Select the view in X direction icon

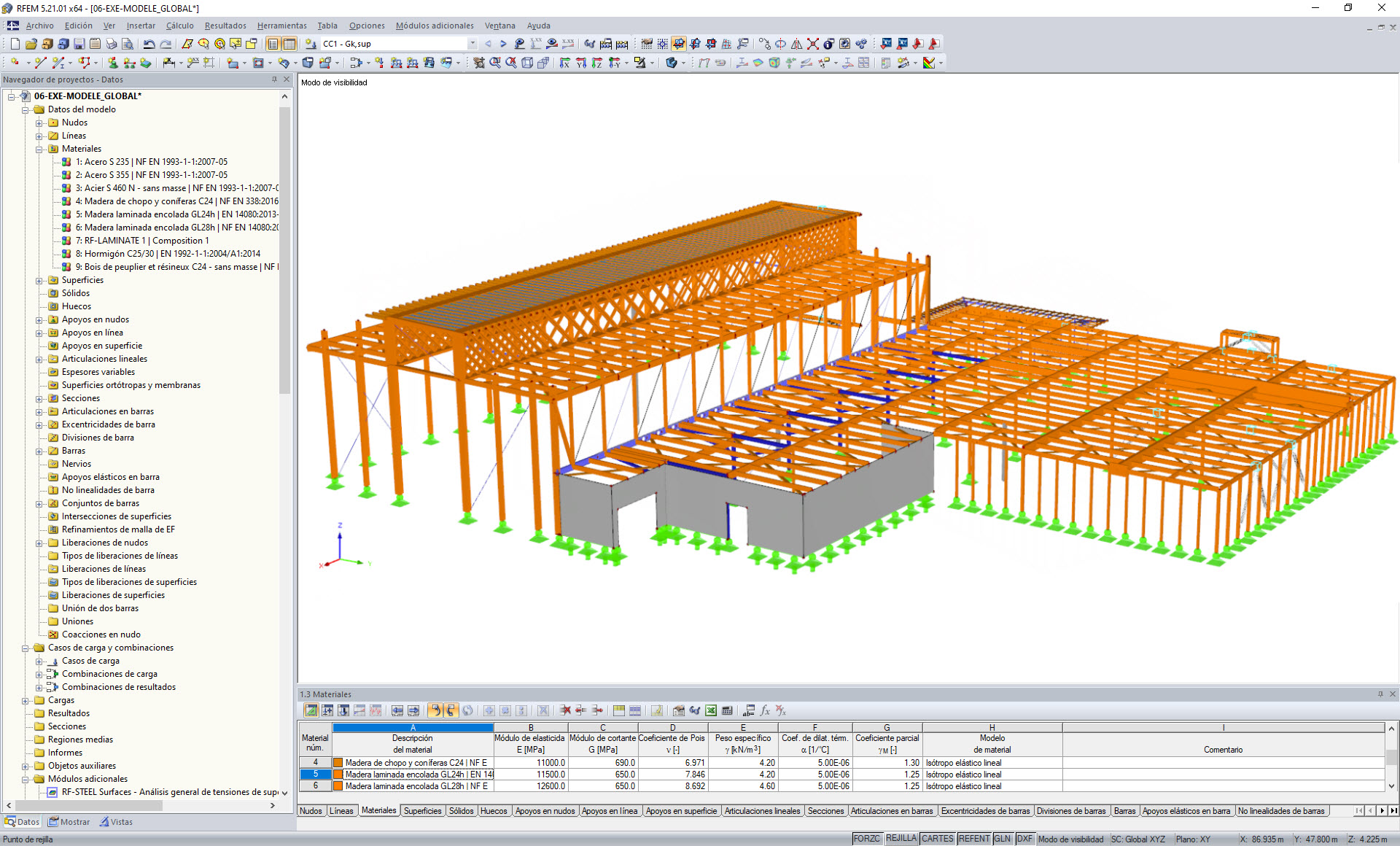pos(564,62)
